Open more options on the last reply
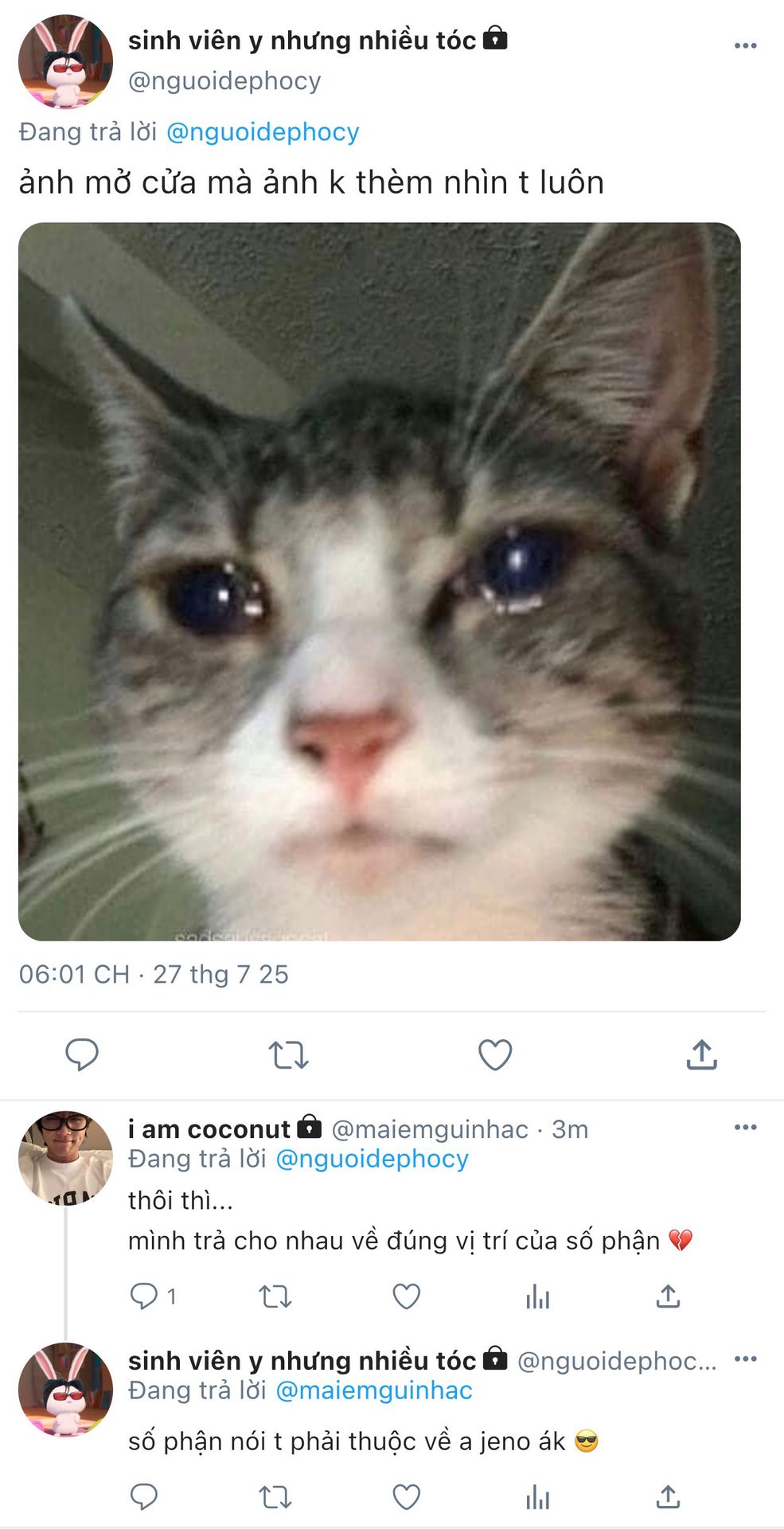This screenshot has width=784, height=1529. click(745, 1359)
